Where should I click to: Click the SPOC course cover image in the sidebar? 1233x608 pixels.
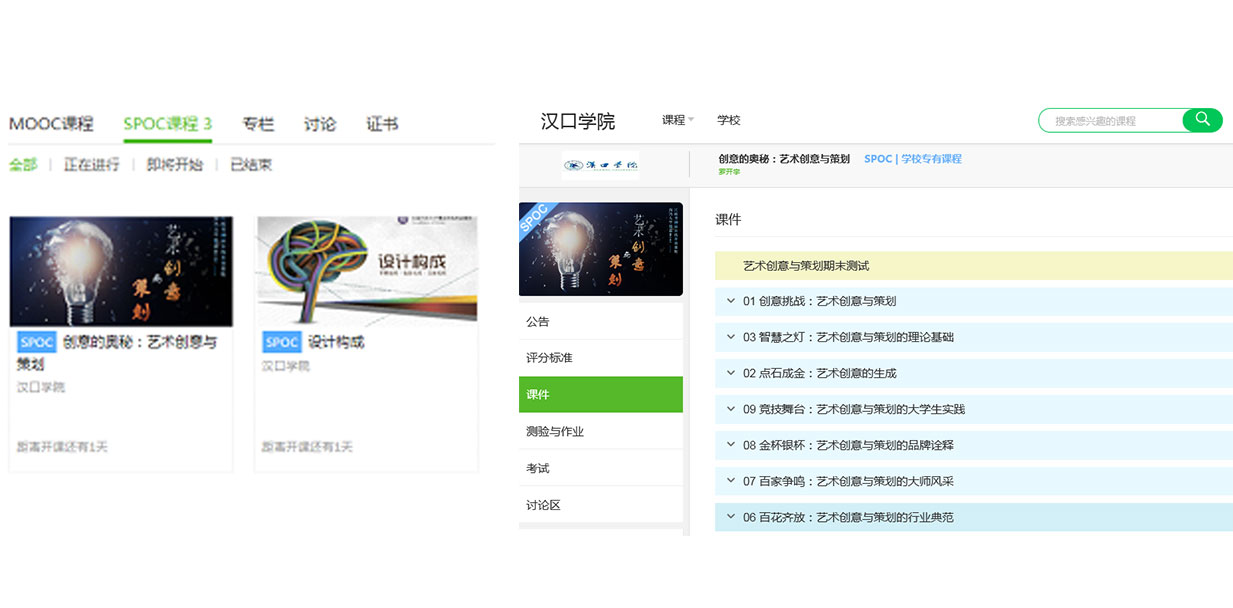601,249
